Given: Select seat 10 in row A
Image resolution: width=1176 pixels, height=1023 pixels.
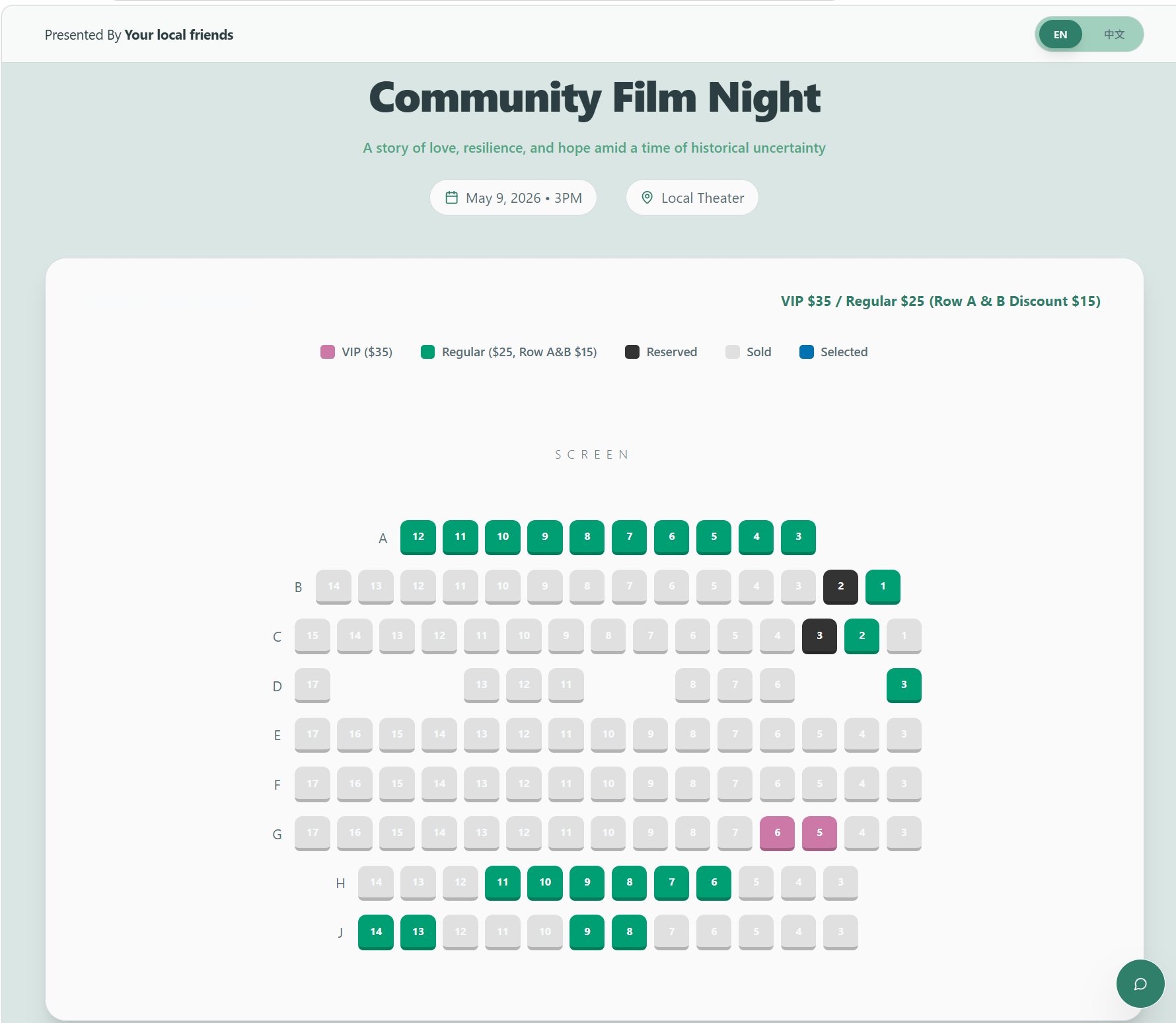Looking at the screenshot, I should [x=503, y=537].
